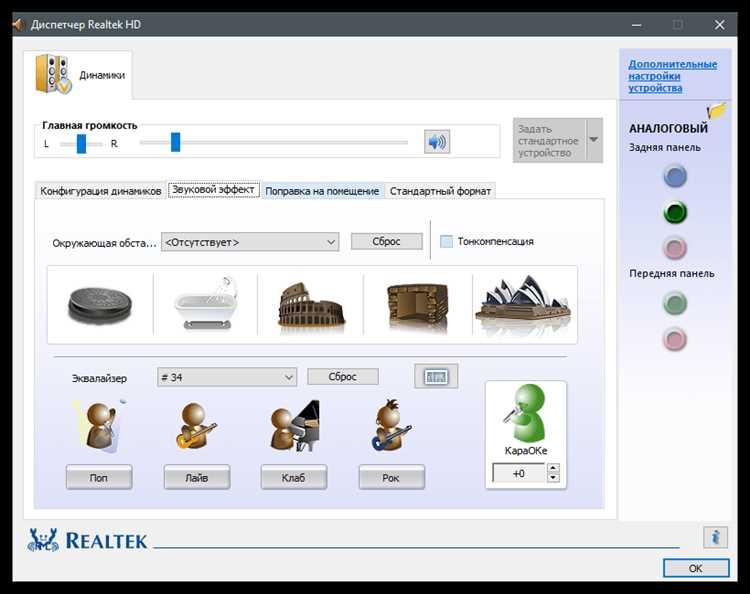Switch to the Конфигурация динамиков tab
Viewport: 750px width, 594px height.
(x=100, y=191)
